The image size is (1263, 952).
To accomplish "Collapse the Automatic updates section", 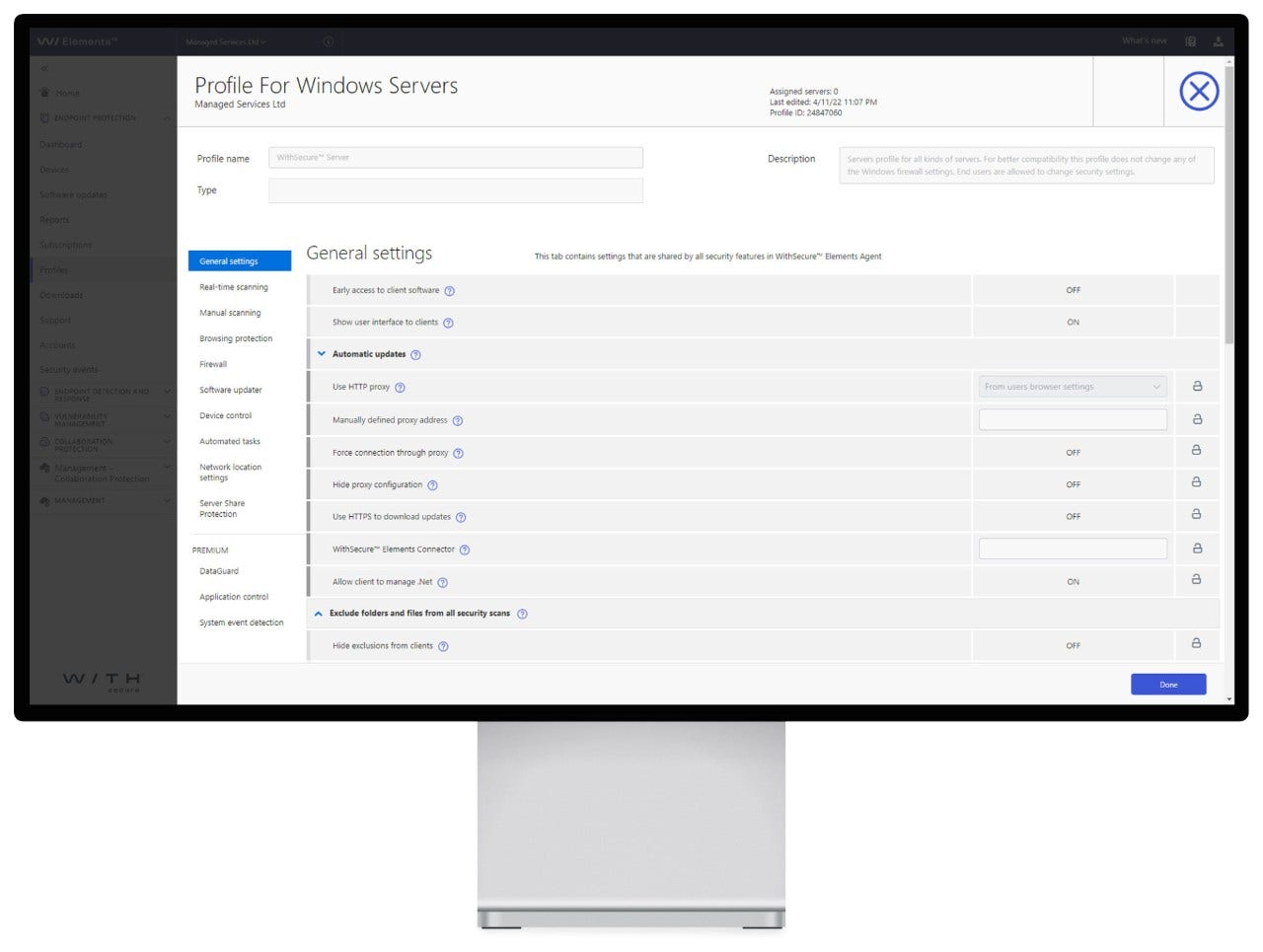I will click(x=321, y=353).
